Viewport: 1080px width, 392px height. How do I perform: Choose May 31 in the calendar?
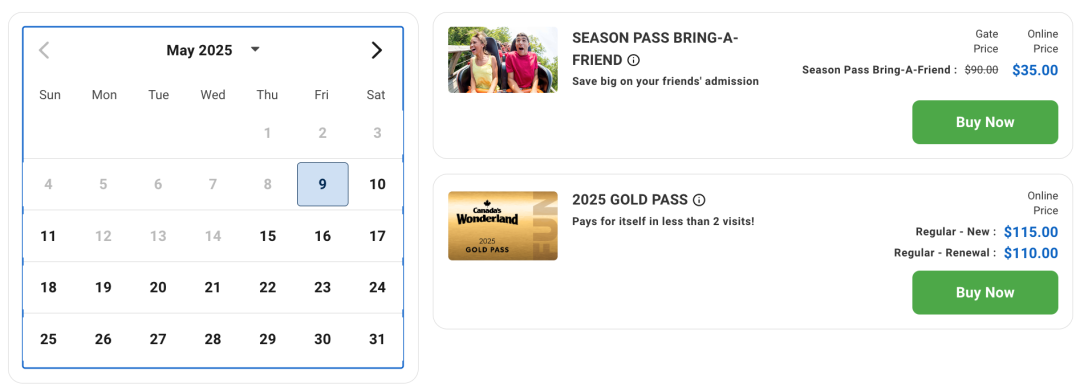pos(377,340)
